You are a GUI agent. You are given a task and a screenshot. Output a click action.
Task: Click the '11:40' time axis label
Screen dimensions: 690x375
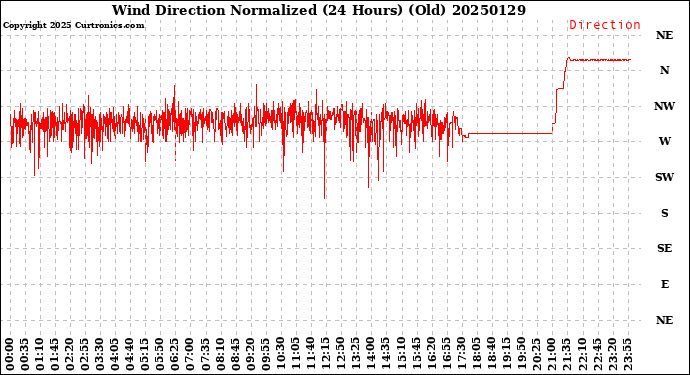tap(311, 355)
